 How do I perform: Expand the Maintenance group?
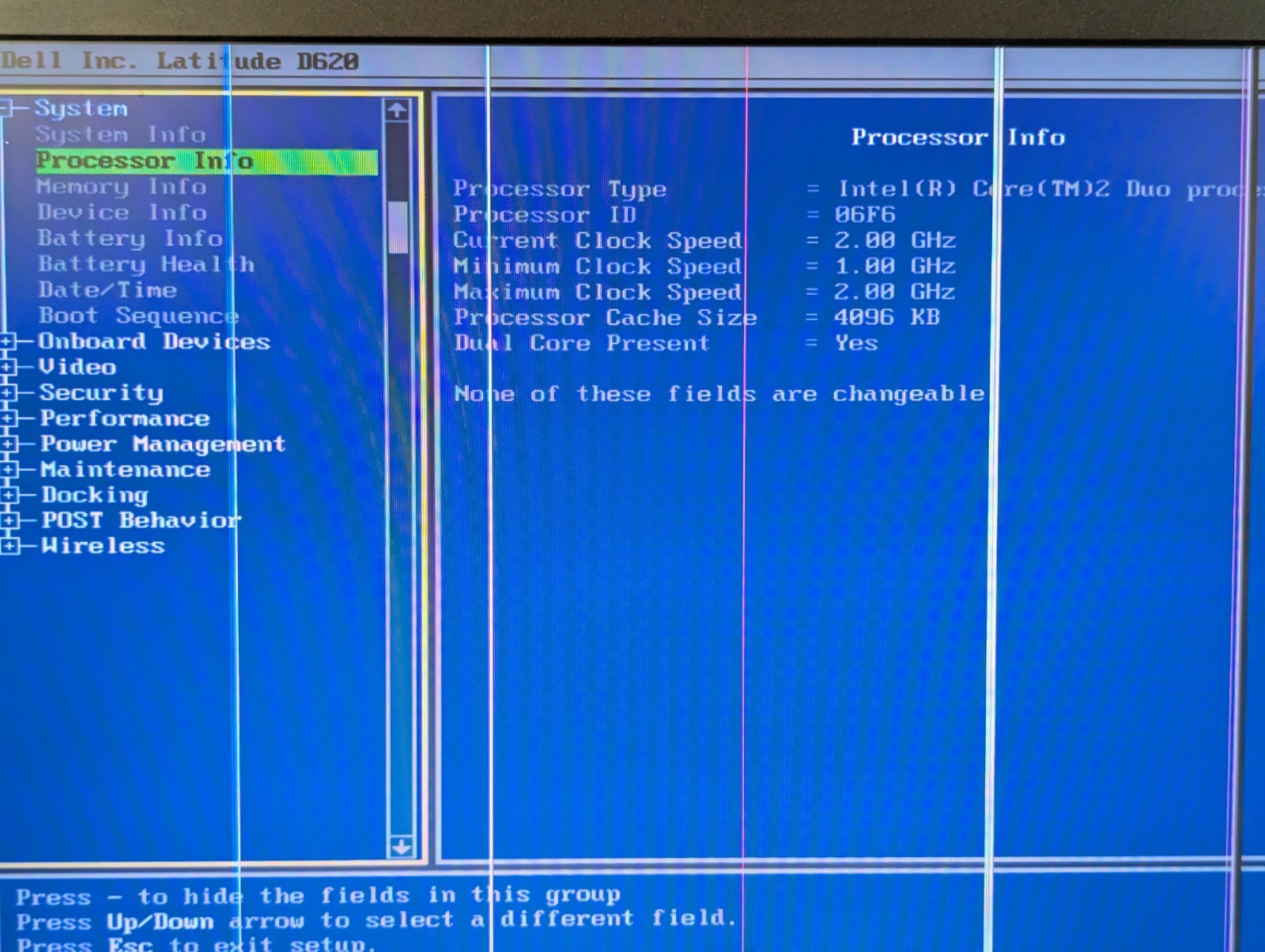tap(7, 470)
